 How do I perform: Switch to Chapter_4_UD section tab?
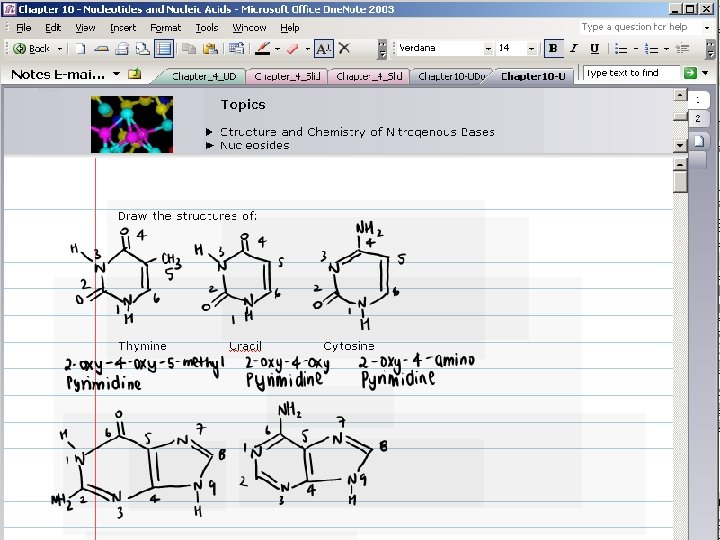[x=203, y=76]
